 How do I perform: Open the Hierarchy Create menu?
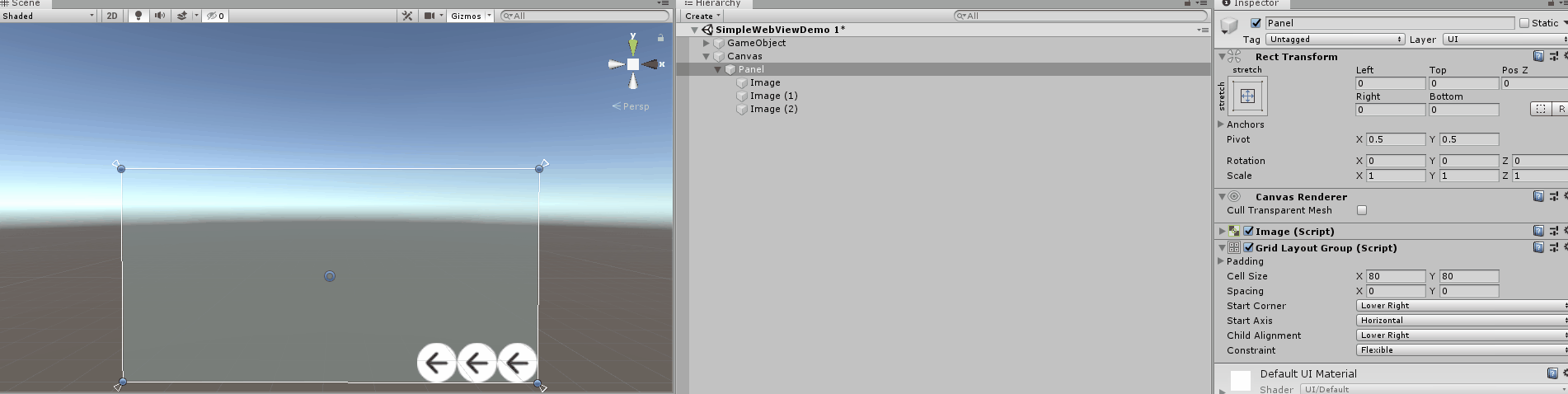[x=702, y=16]
